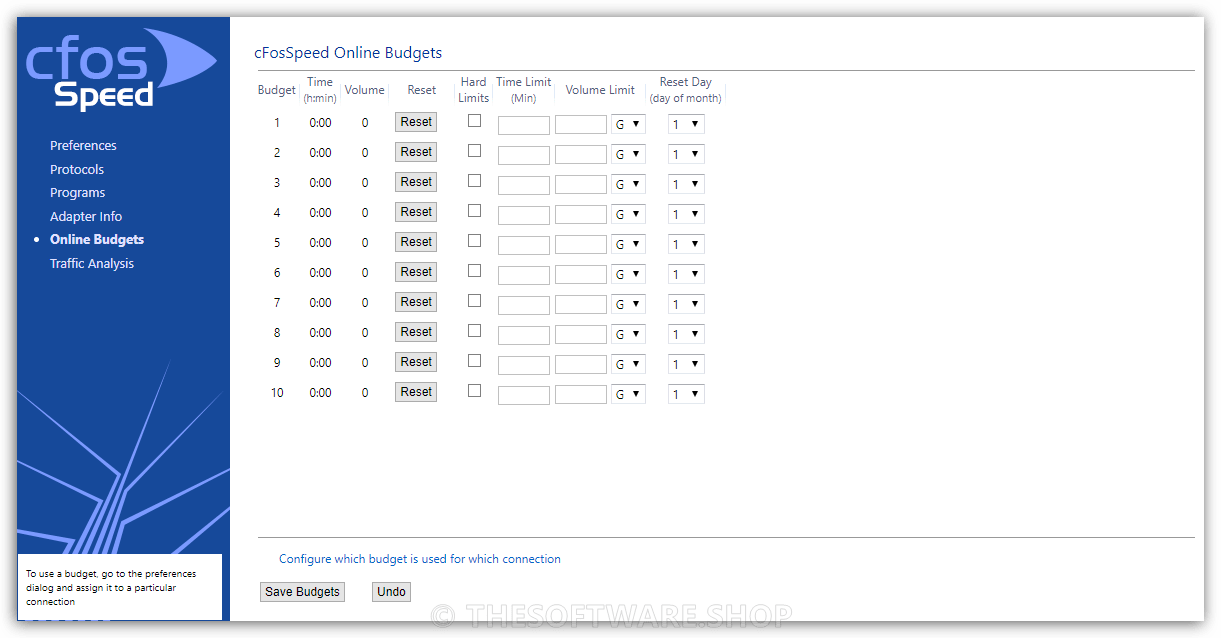Navigate to the Programs section
Image resolution: width=1221 pixels, height=638 pixels.
(79, 192)
